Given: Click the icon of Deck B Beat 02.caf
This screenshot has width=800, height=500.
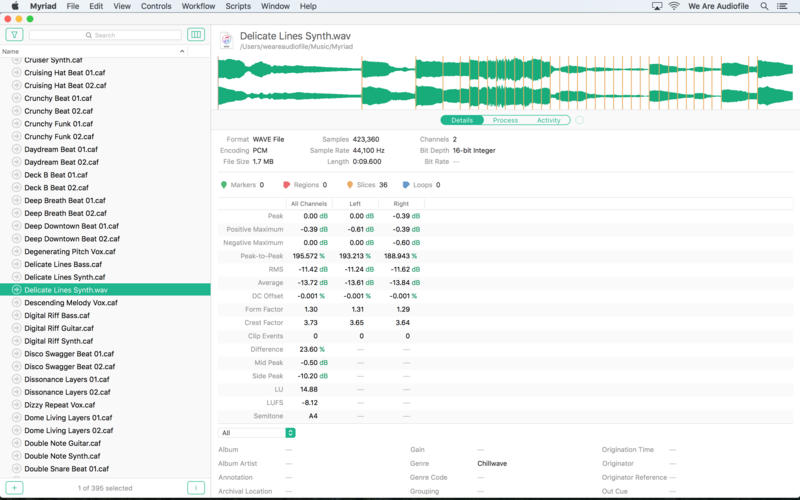Looking at the screenshot, I should pos(16,187).
